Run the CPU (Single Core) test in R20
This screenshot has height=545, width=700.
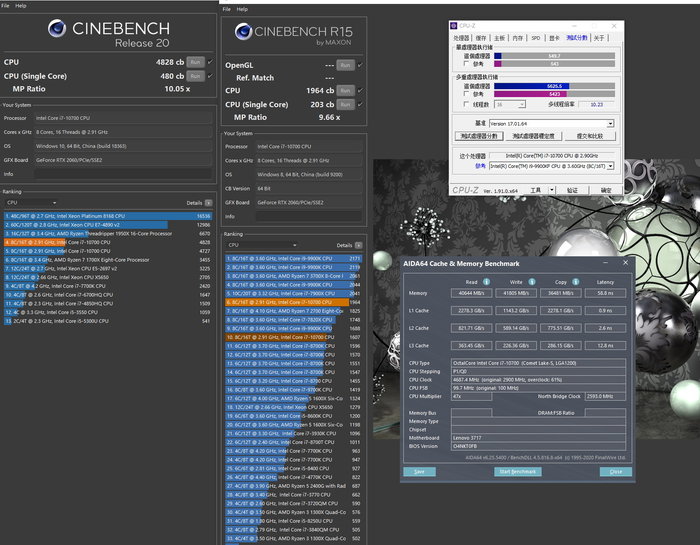coord(195,76)
